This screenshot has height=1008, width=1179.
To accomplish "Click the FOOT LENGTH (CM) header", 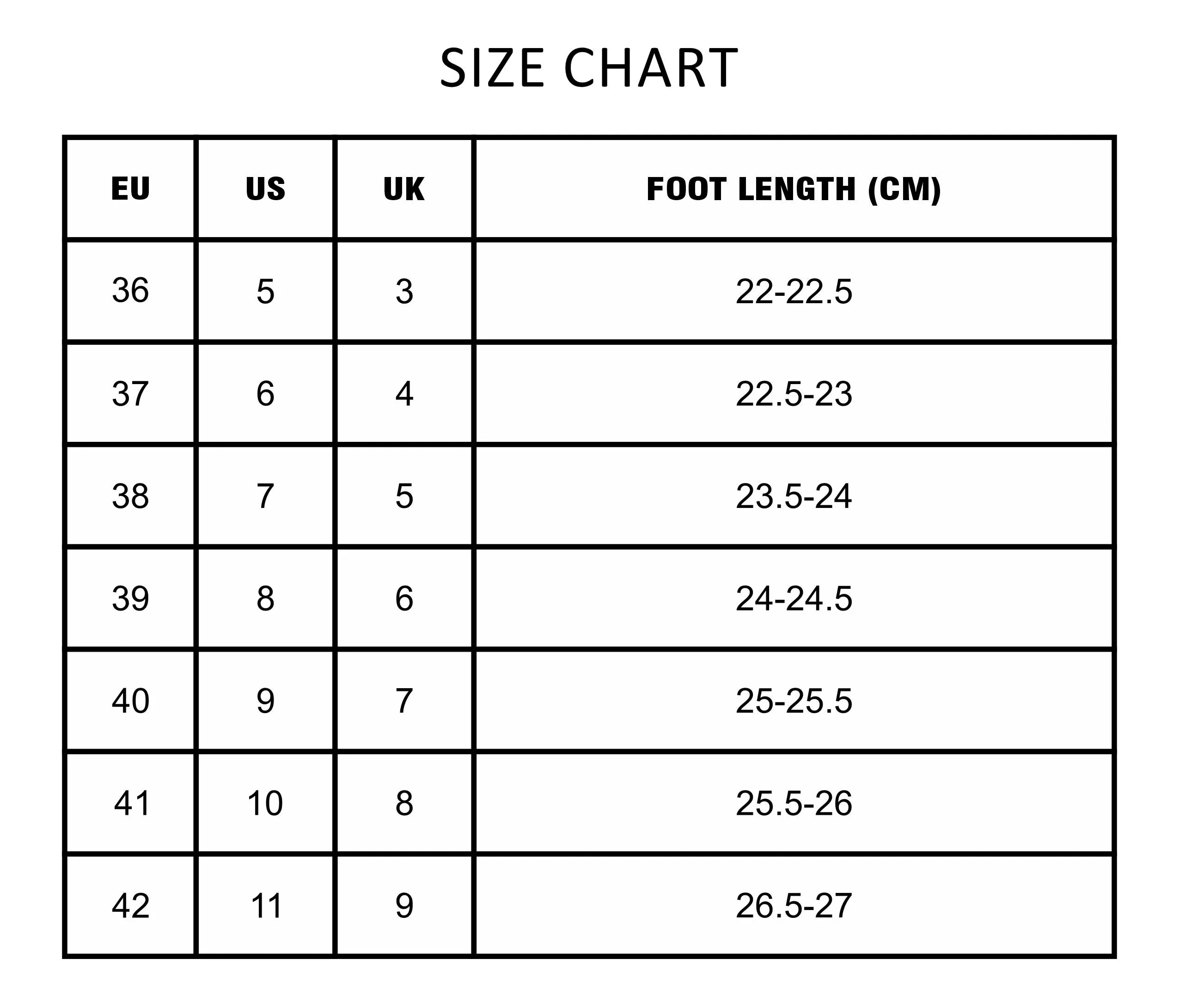I will (794, 189).
